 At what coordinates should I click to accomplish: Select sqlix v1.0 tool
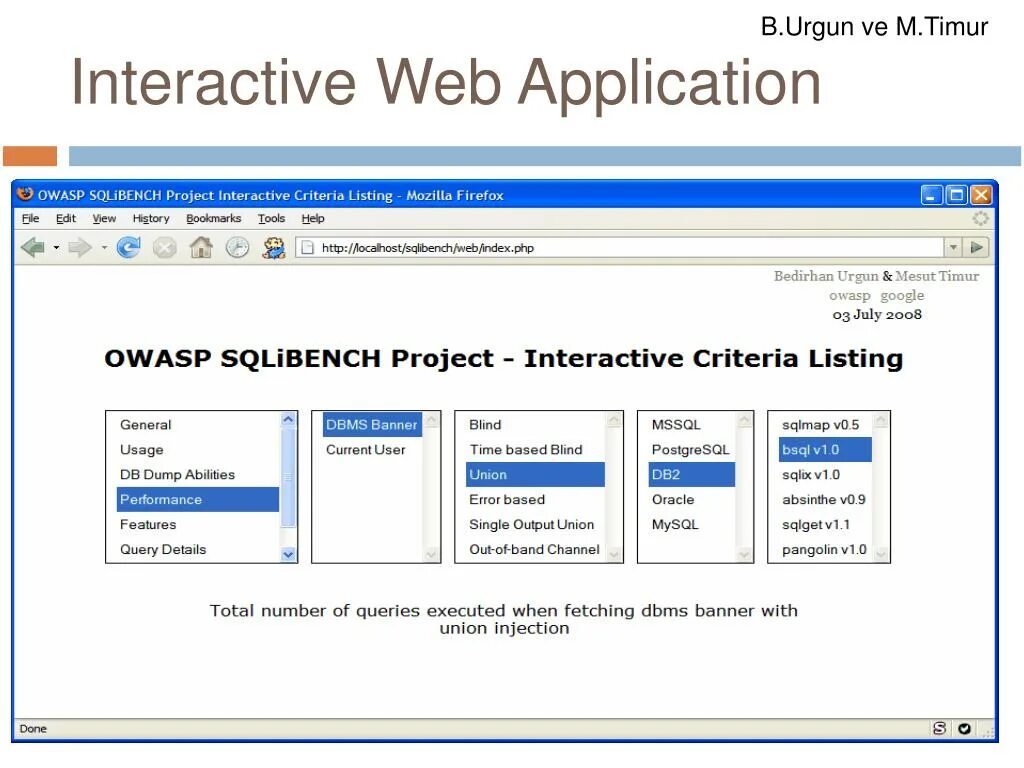click(825, 475)
